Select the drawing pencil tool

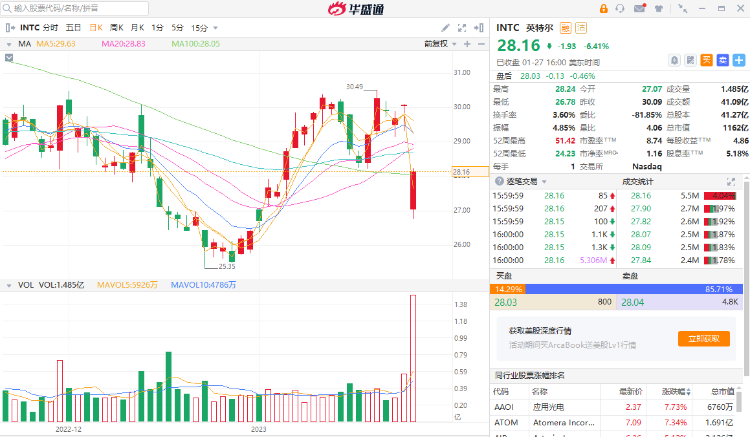click(x=445, y=28)
